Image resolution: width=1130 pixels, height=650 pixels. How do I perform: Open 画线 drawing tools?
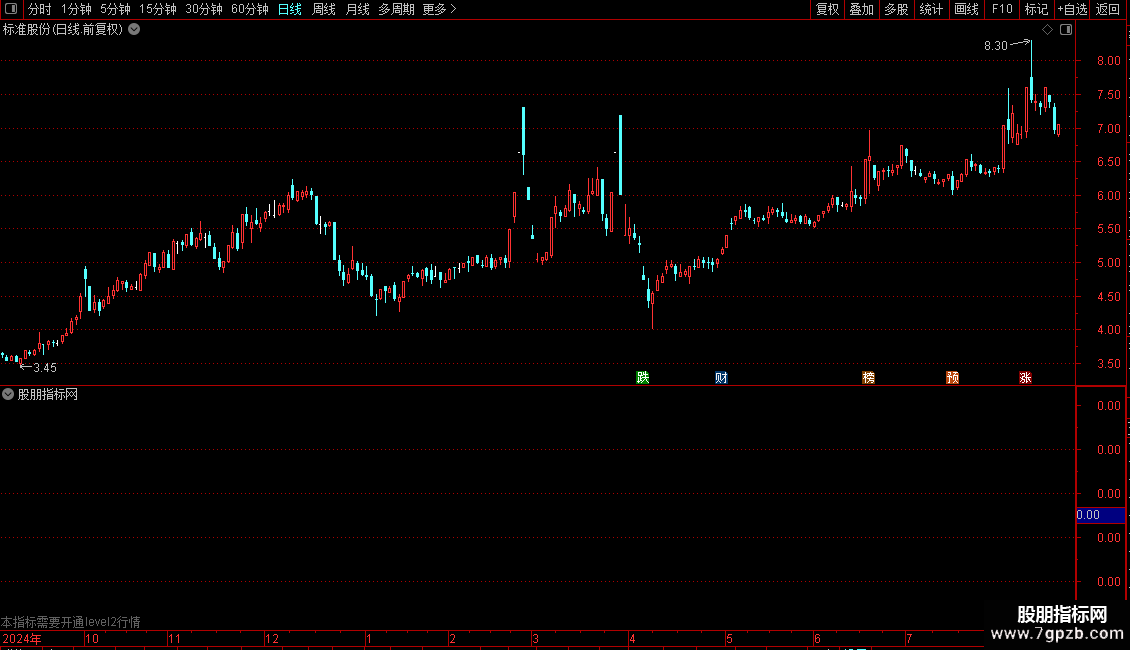966,9
